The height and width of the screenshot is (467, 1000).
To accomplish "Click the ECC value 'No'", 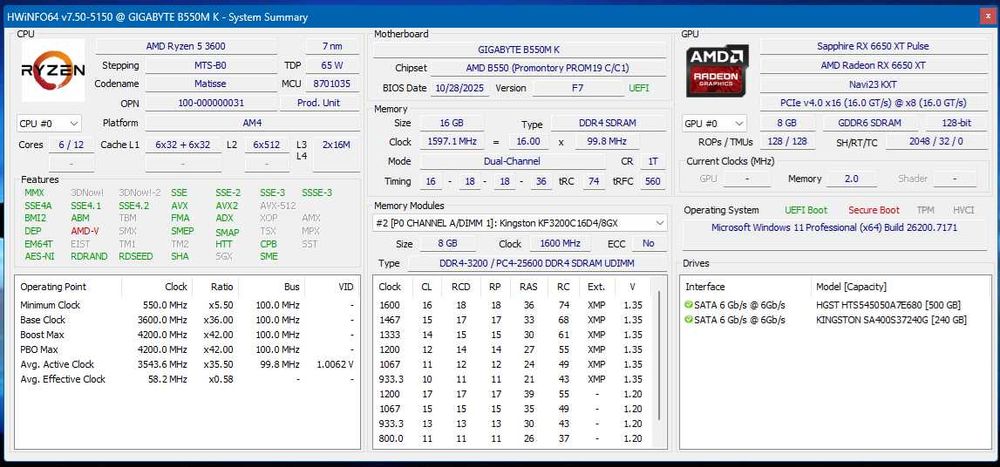I will (649, 243).
